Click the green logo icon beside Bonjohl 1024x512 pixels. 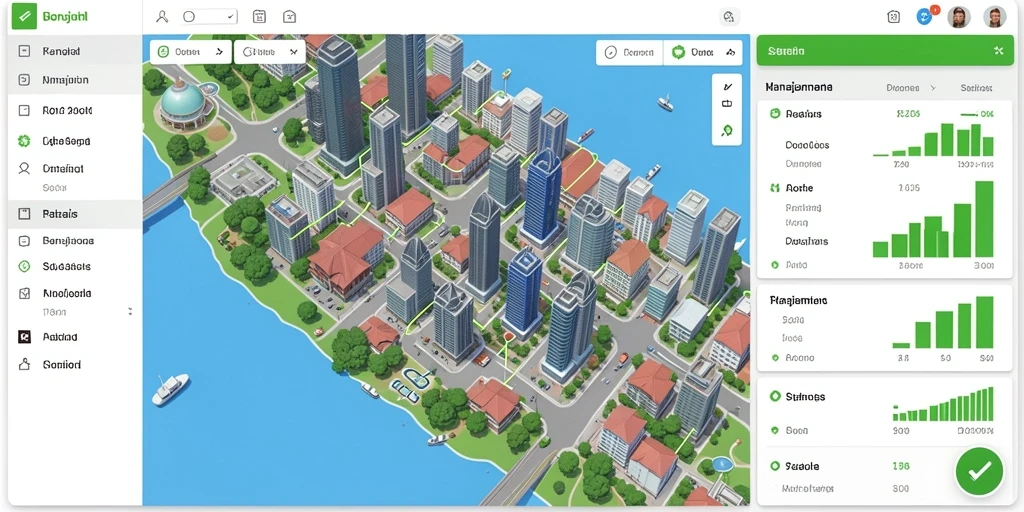(x=24, y=16)
